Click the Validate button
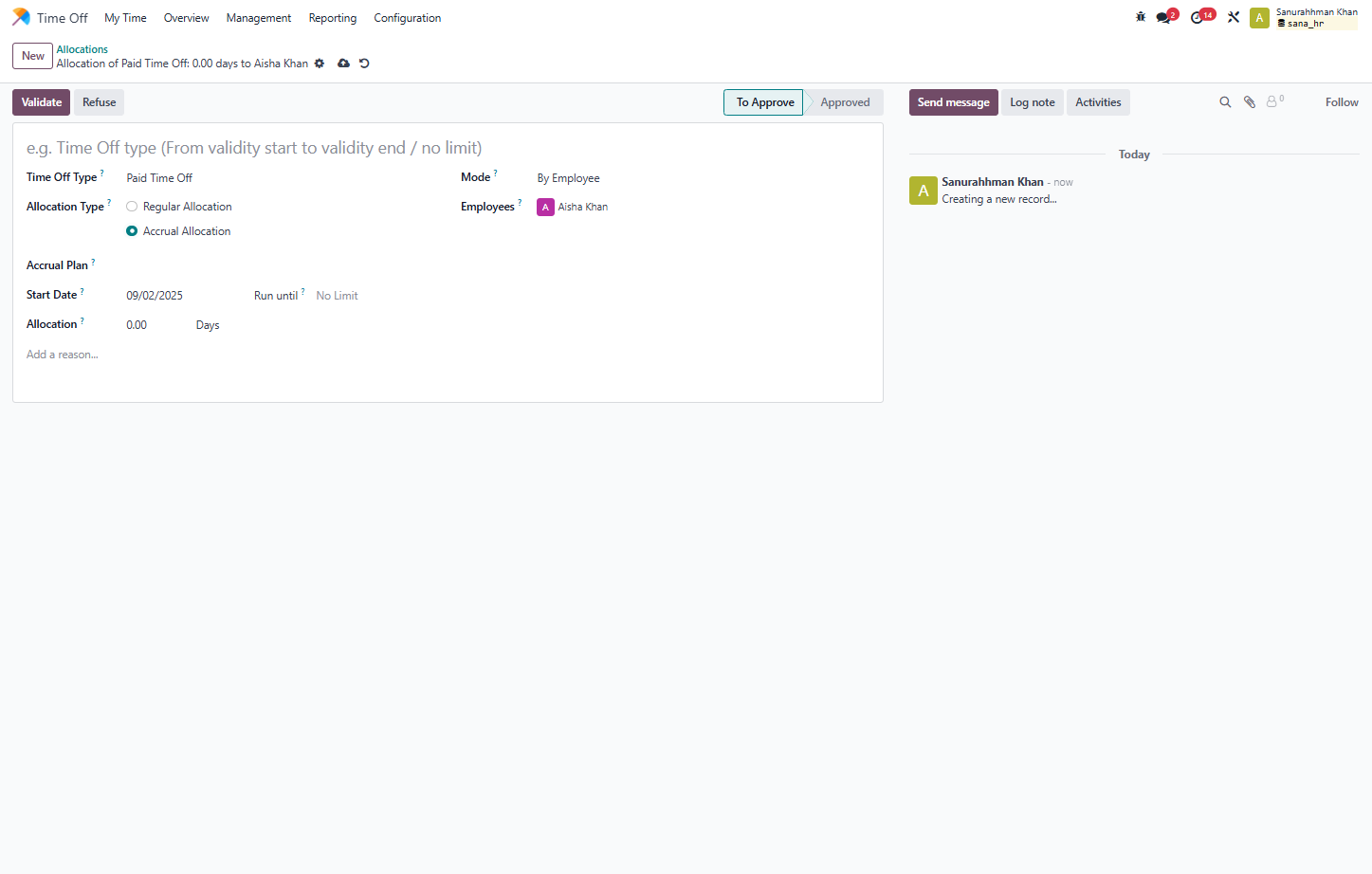 42,102
